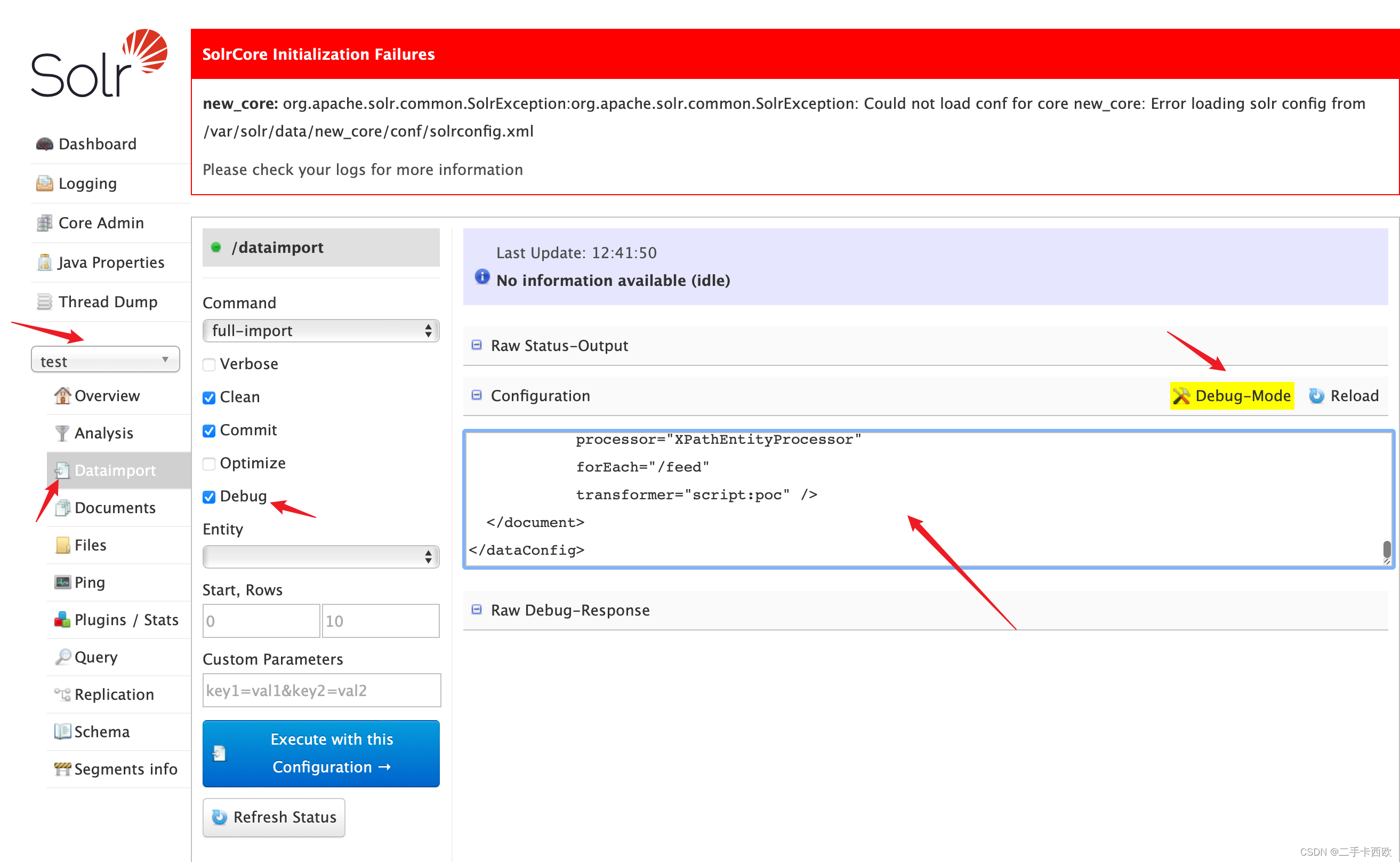The height and width of the screenshot is (862, 1400).
Task: Click the Solr logo
Action: tap(99, 63)
